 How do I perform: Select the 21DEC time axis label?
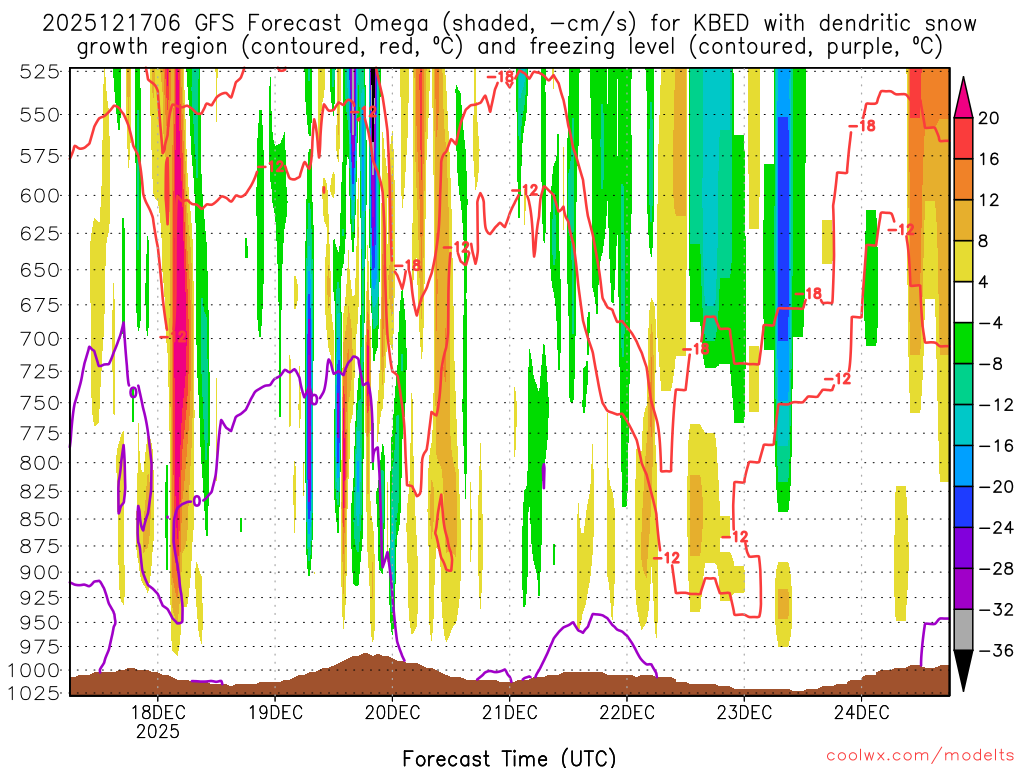[509, 712]
